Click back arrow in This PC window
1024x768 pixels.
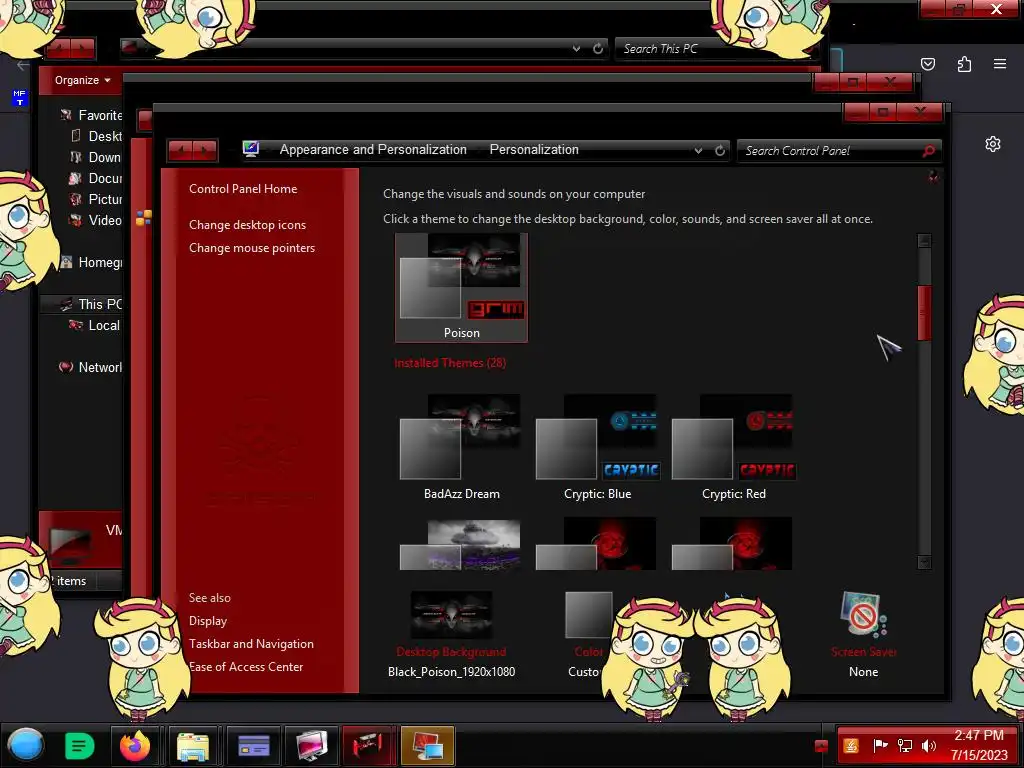57,48
